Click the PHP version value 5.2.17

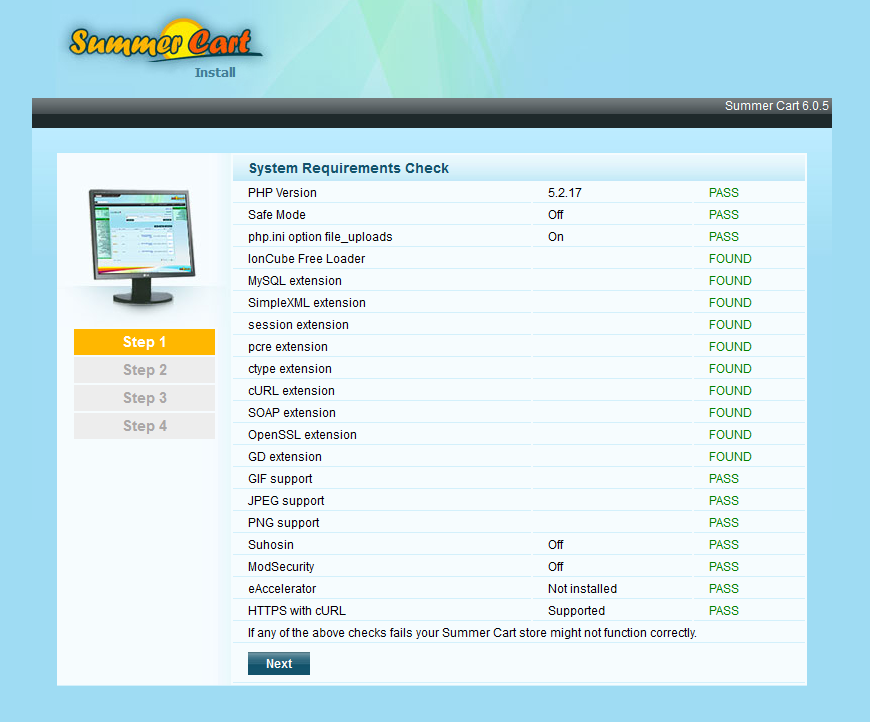pyautogui.click(x=564, y=193)
